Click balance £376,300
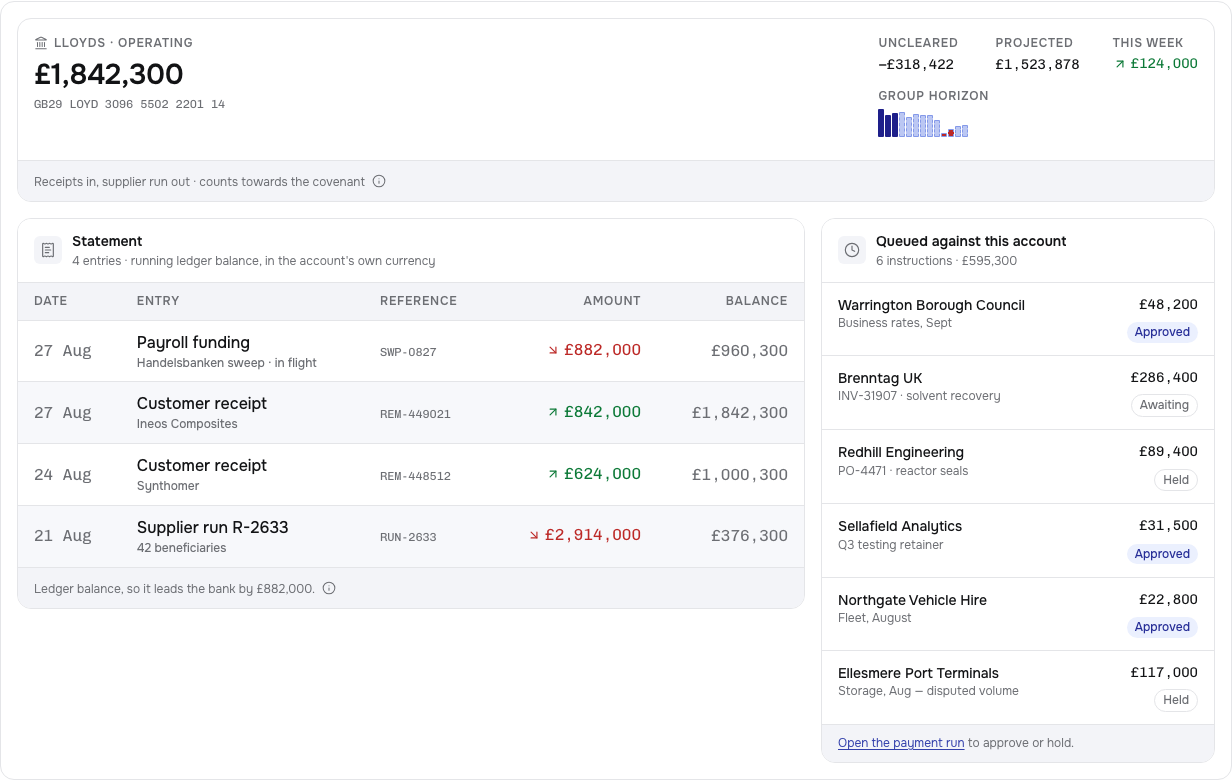Viewport: 1232px width, 780px height. tap(749, 536)
